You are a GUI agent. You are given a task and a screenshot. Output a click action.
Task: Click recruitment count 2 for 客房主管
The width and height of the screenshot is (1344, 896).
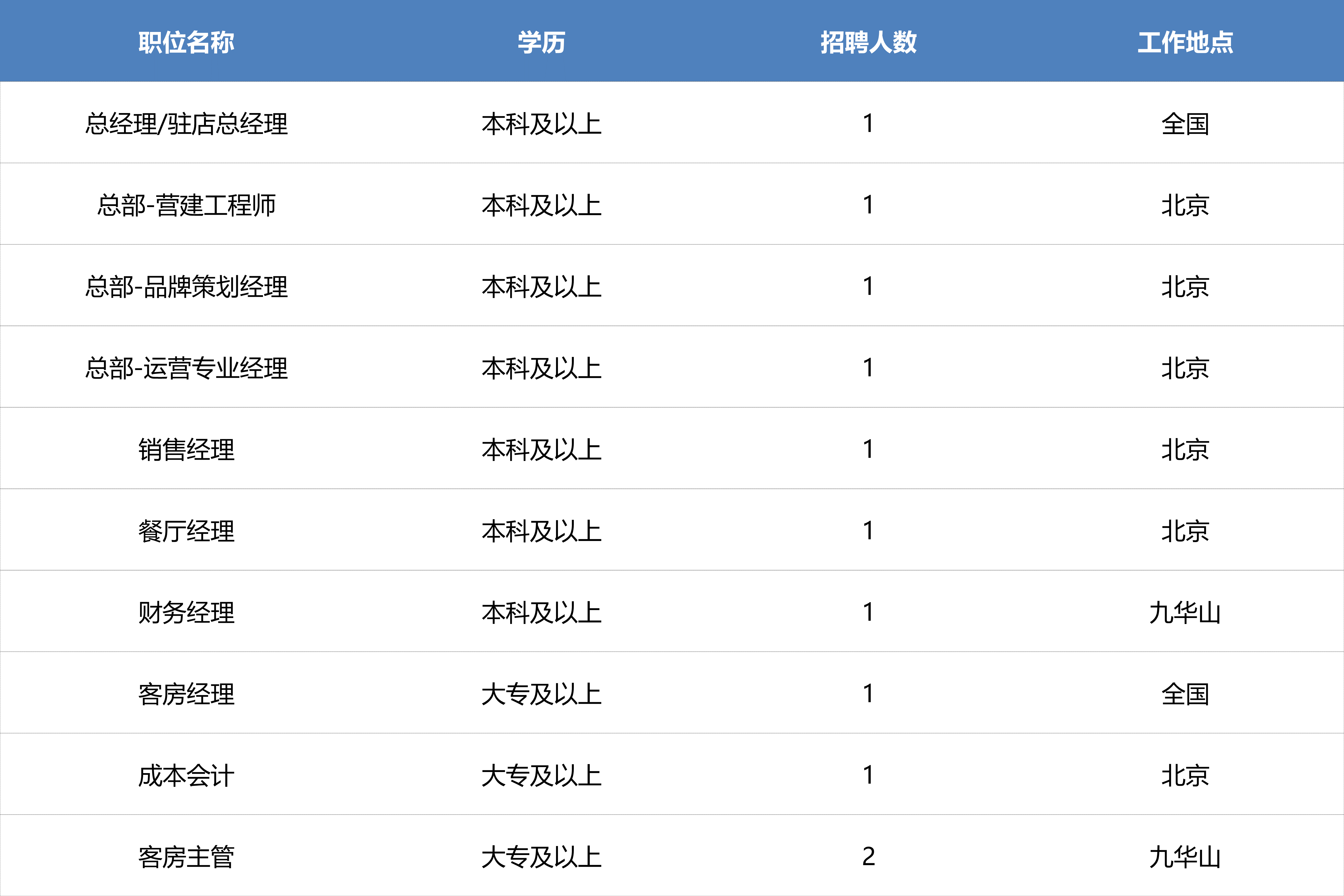click(868, 857)
